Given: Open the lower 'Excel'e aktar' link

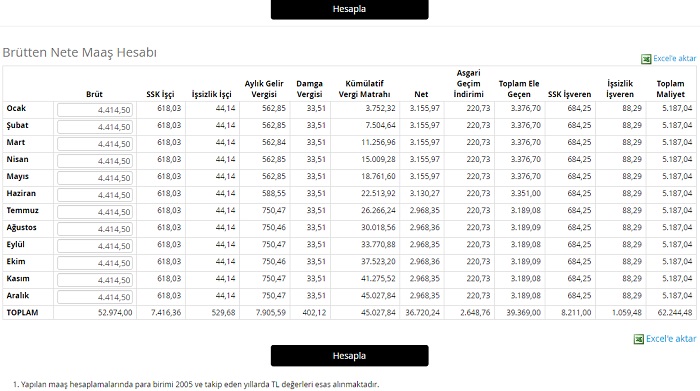Looking at the screenshot, I should [671, 339].
